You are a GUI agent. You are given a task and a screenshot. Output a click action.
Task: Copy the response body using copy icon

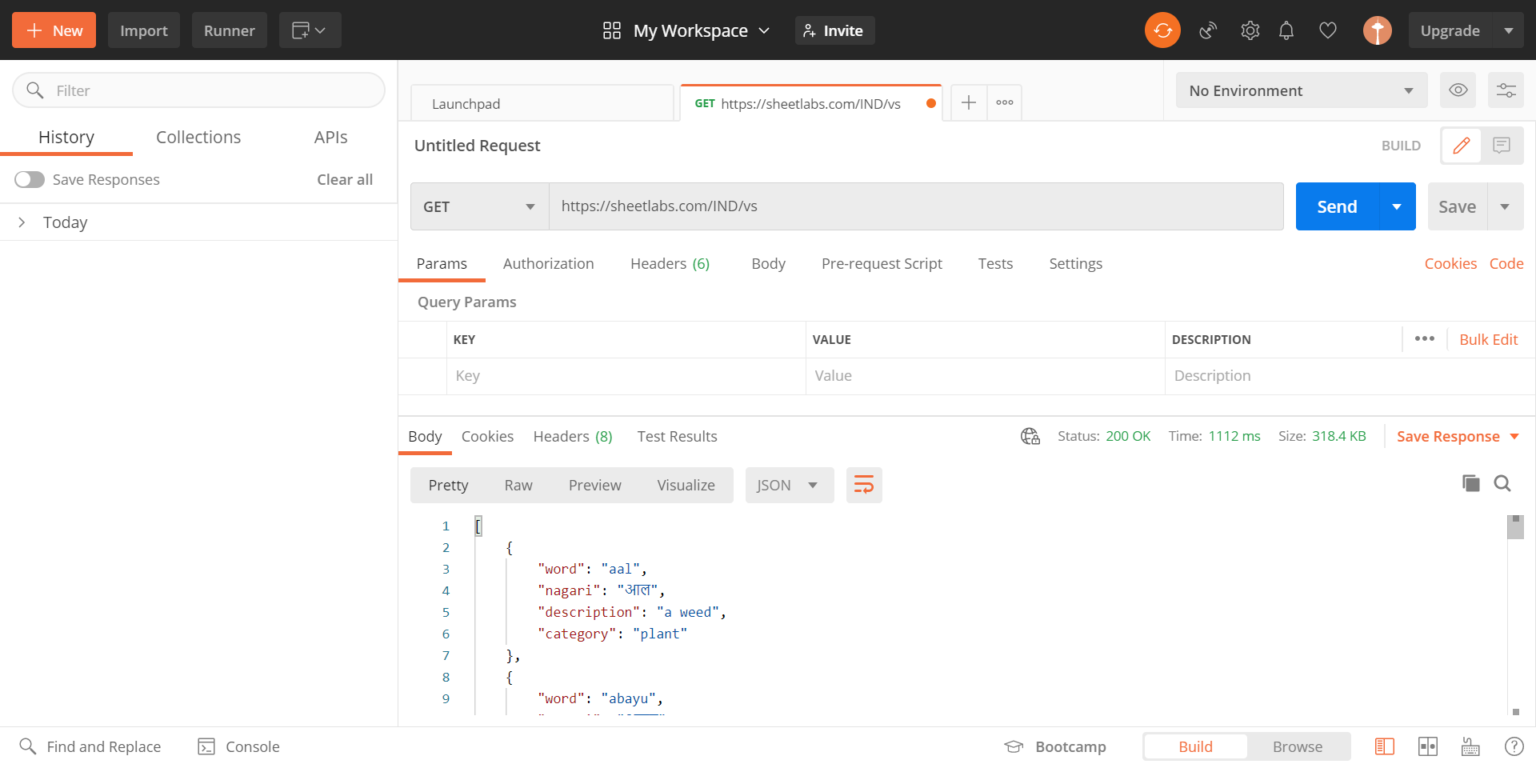point(1471,483)
